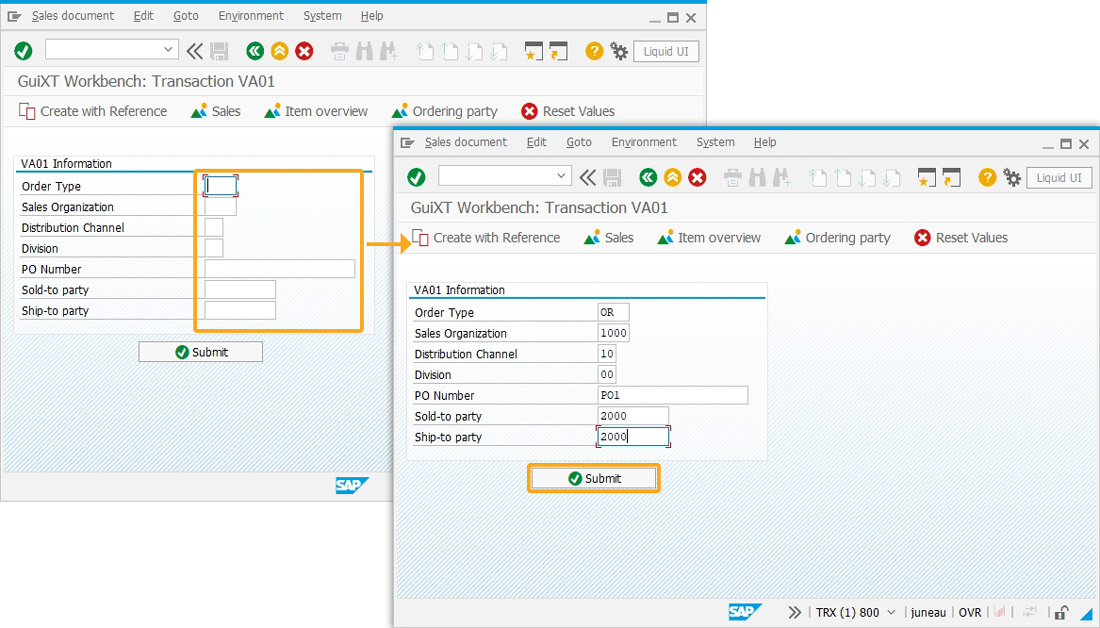Click yellow Help icon in back window
1100x628 pixels.
tap(594, 51)
